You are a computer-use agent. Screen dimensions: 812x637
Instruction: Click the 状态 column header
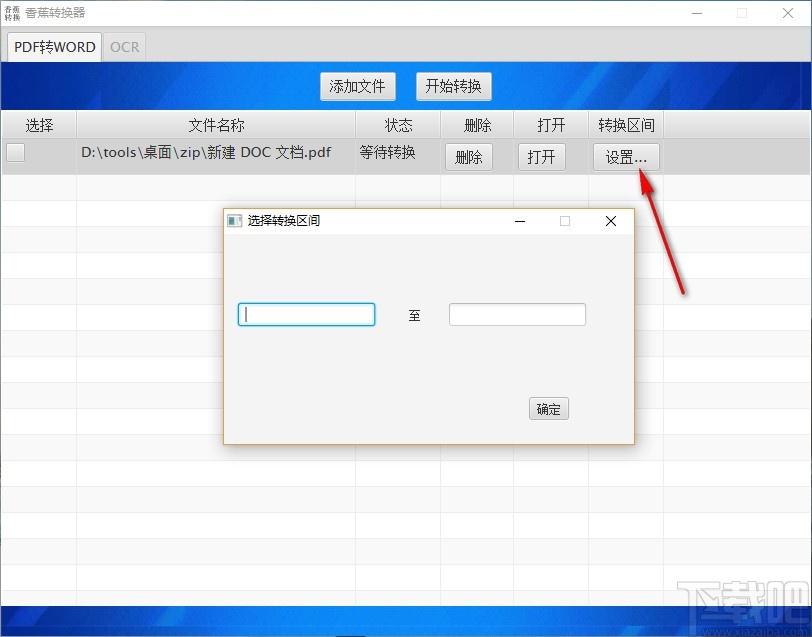pos(398,125)
